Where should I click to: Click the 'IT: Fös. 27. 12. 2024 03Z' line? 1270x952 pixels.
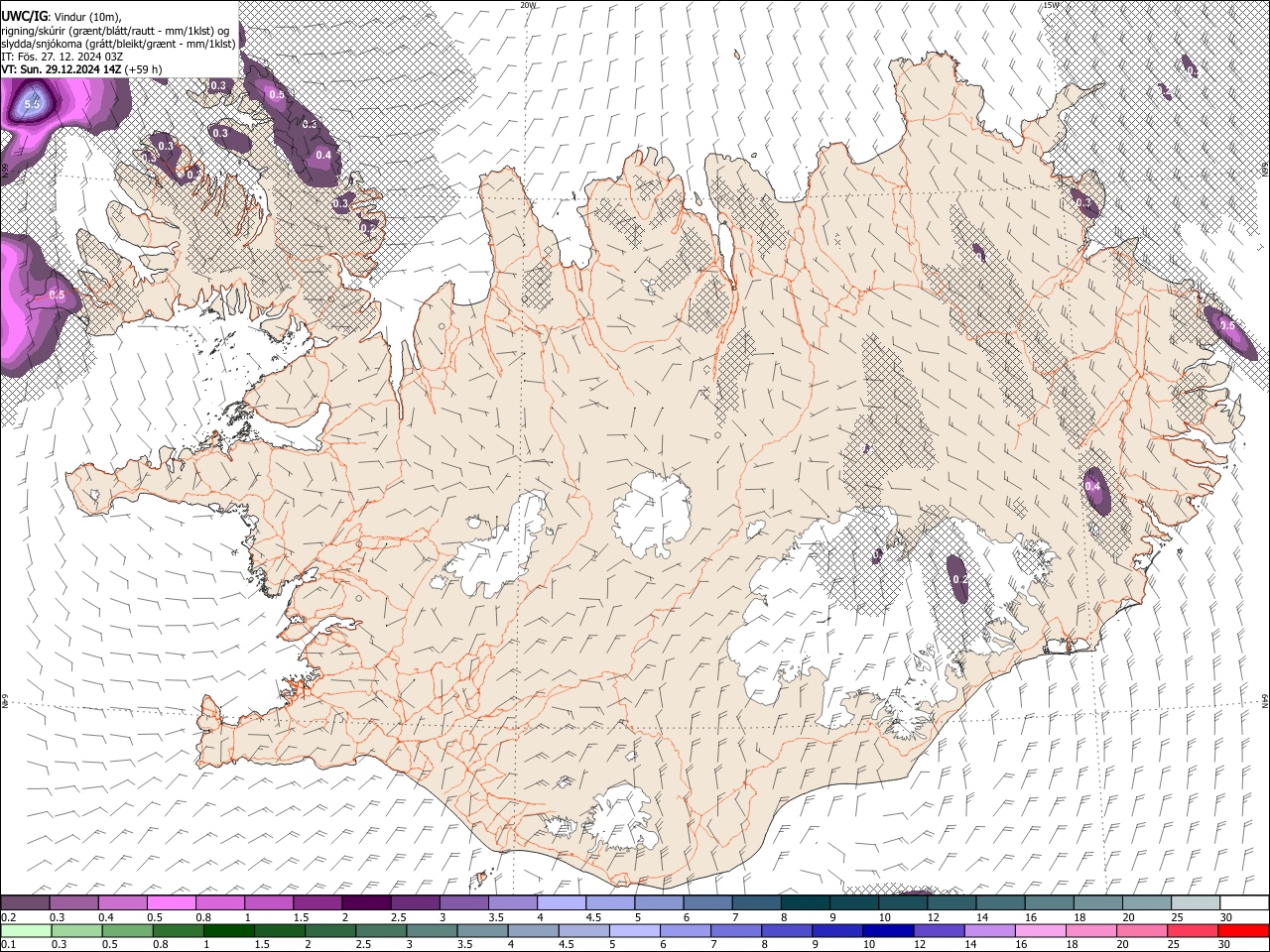pos(62,57)
